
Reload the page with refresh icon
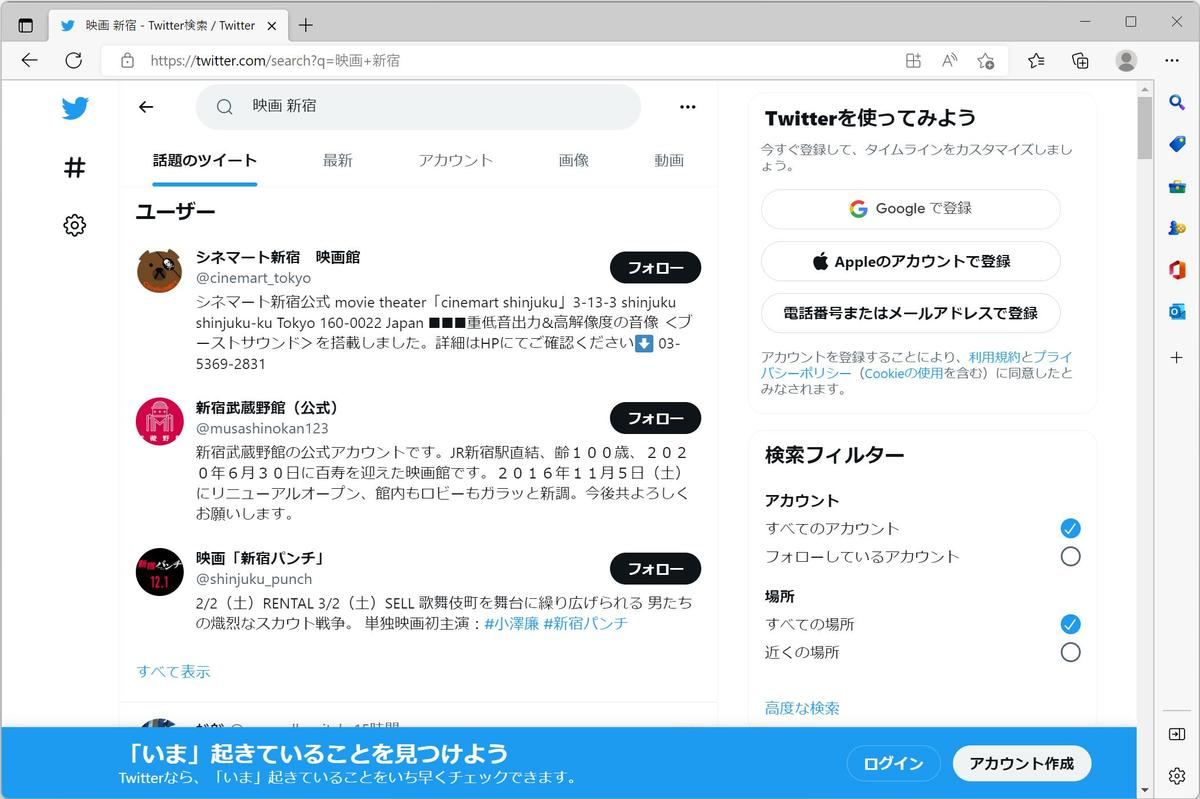(x=73, y=60)
